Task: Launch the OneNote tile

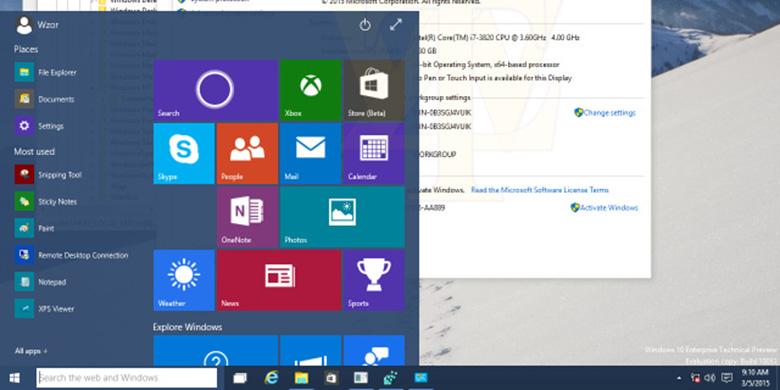Action: [x=247, y=217]
